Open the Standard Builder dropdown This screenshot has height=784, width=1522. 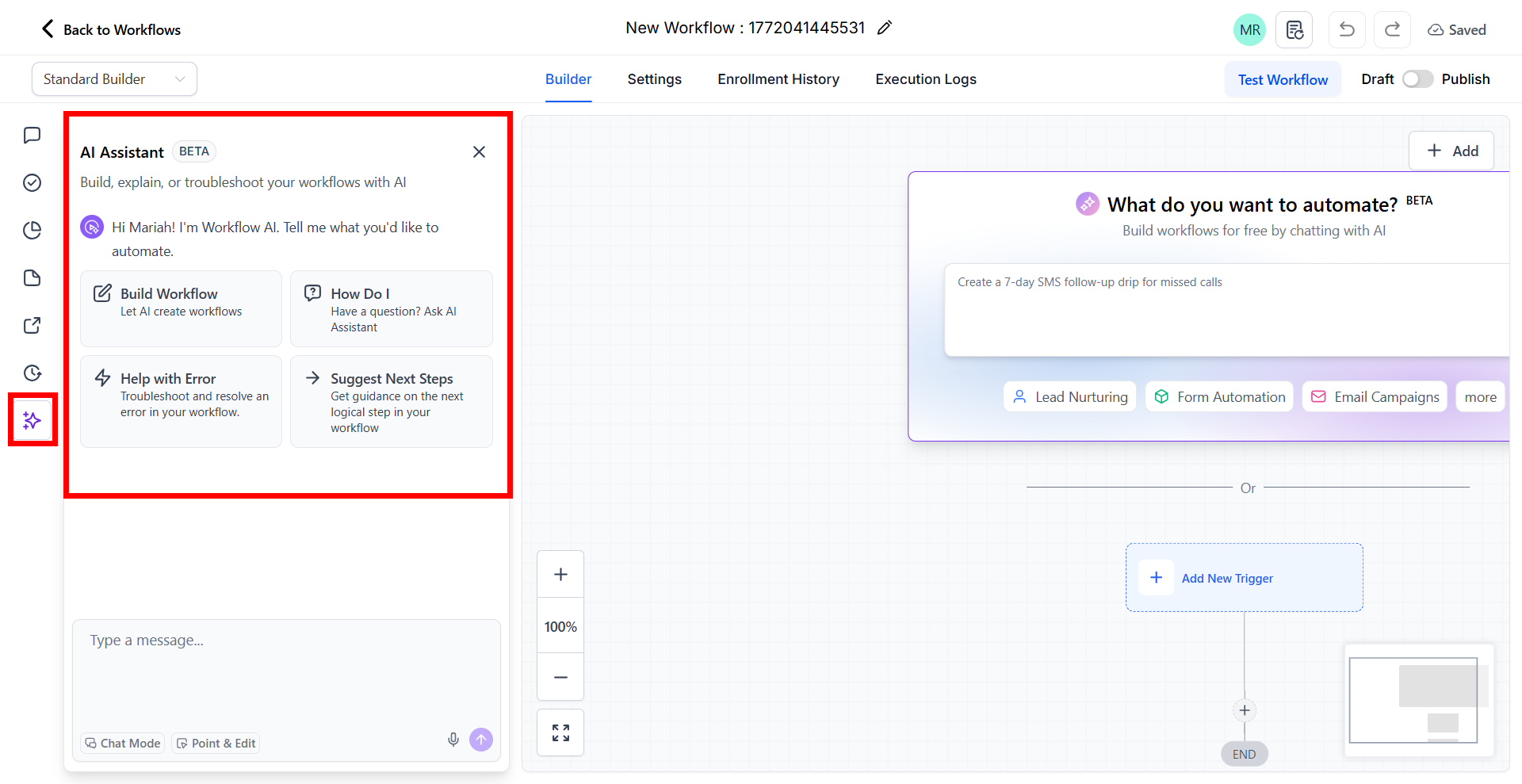(x=114, y=79)
